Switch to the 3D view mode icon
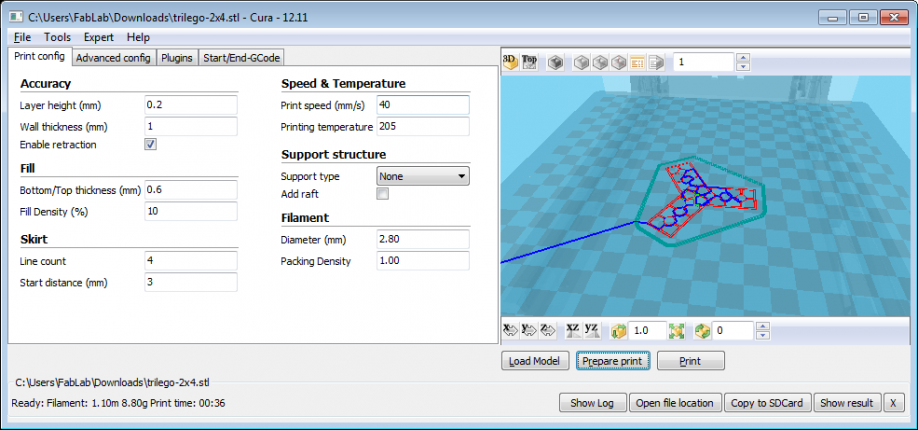Image resolution: width=918 pixels, height=430 pixels. pos(511,62)
